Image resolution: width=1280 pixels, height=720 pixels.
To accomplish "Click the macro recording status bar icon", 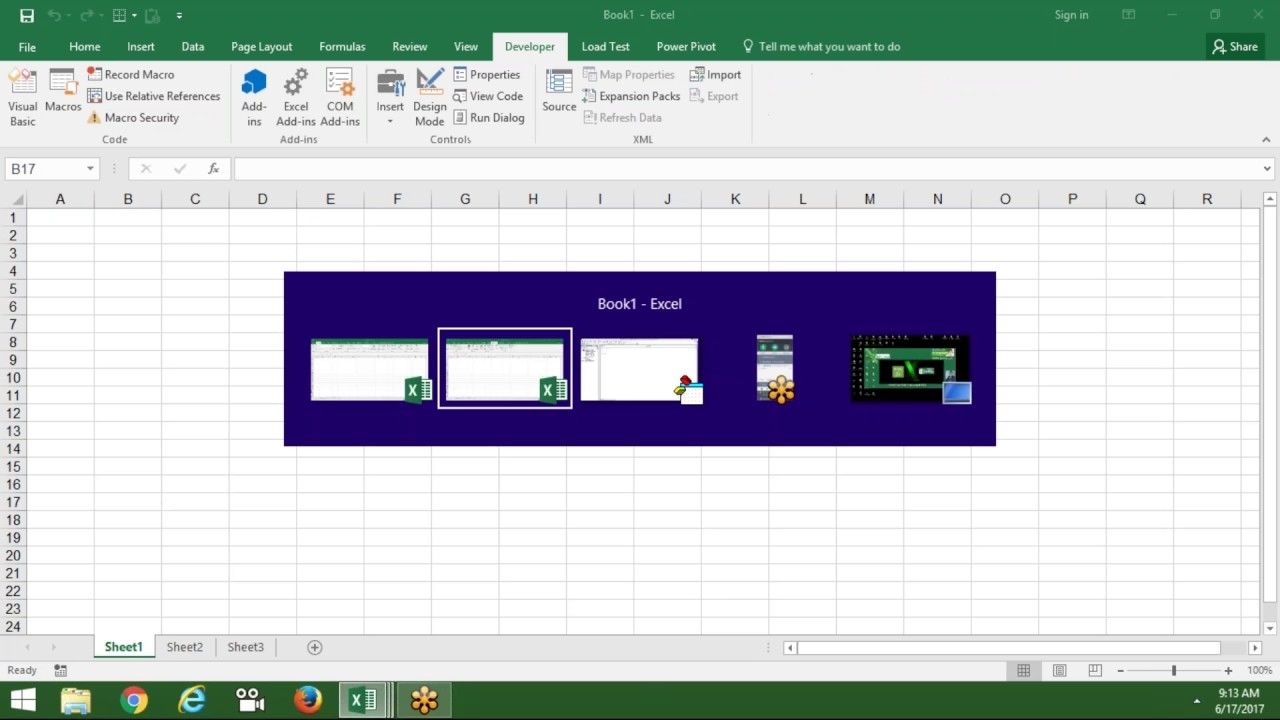I will (61, 670).
